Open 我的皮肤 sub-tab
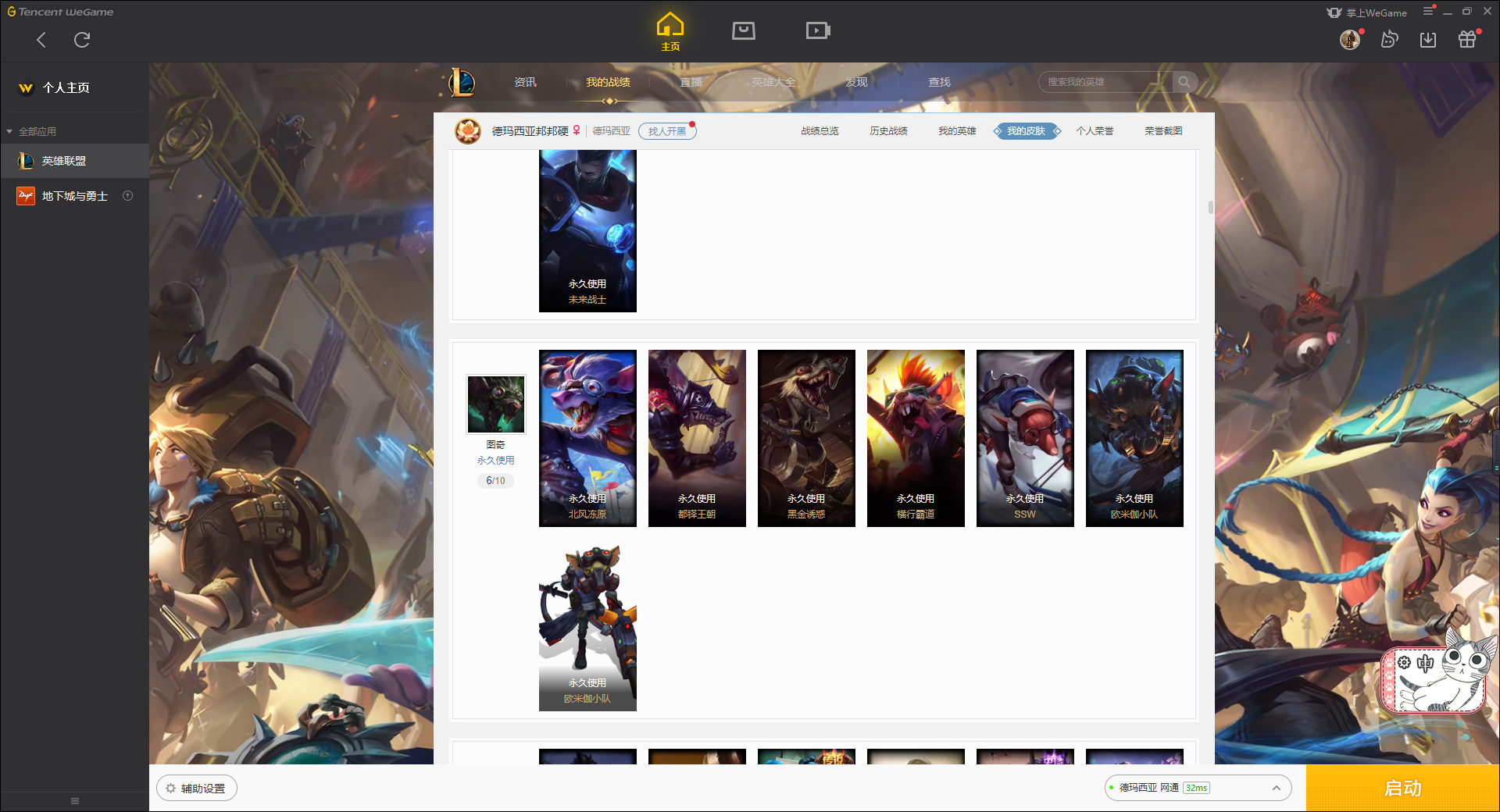The width and height of the screenshot is (1500, 812). (x=1027, y=131)
